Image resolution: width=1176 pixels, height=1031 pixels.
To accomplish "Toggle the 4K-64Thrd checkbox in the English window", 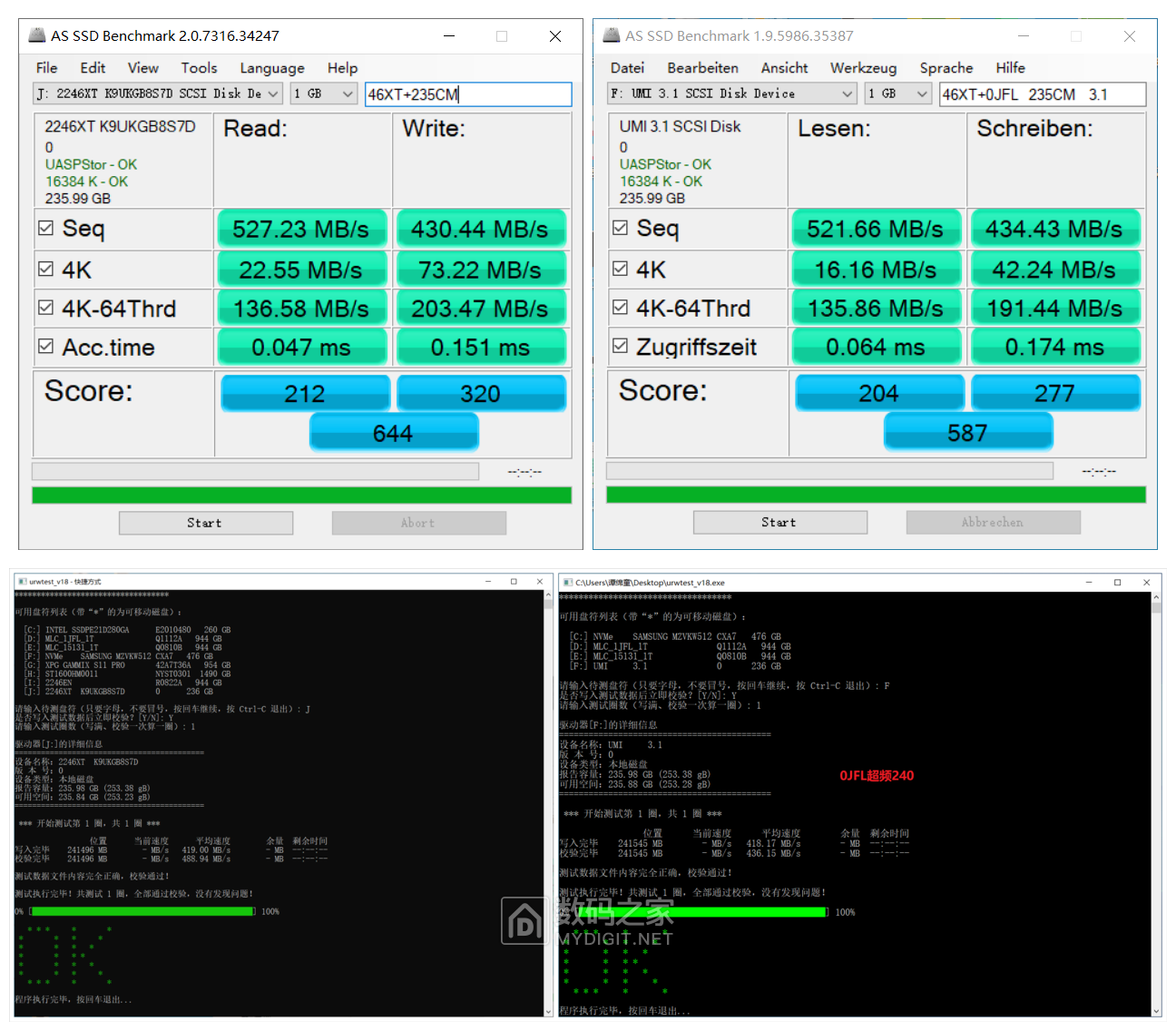I will tap(46, 308).
